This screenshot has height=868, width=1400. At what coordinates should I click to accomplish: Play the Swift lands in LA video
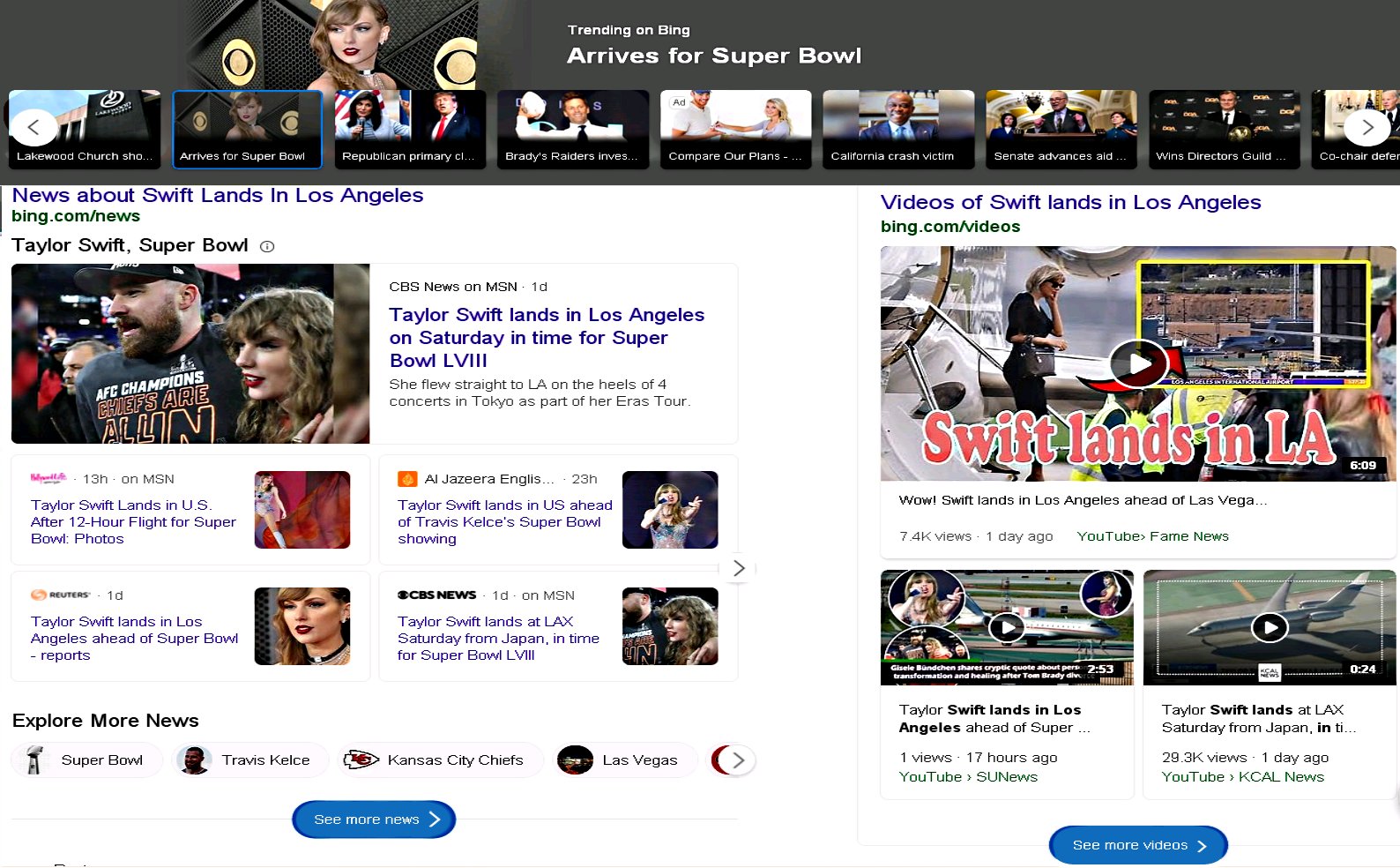tap(1138, 363)
